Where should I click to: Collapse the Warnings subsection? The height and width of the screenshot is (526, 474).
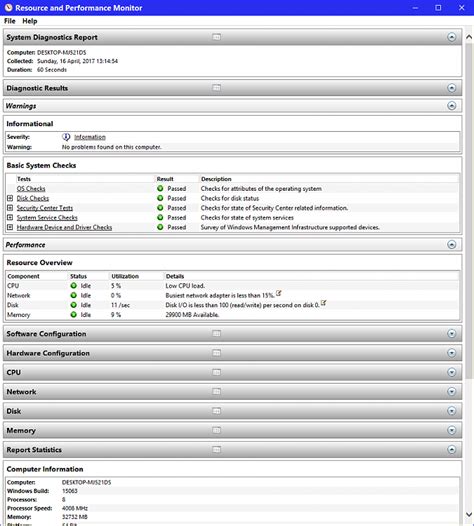[x=452, y=106]
